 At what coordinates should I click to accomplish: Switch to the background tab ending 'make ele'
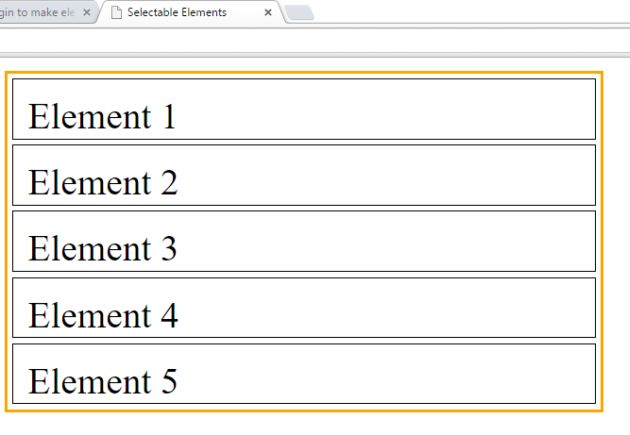coord(35,12)
